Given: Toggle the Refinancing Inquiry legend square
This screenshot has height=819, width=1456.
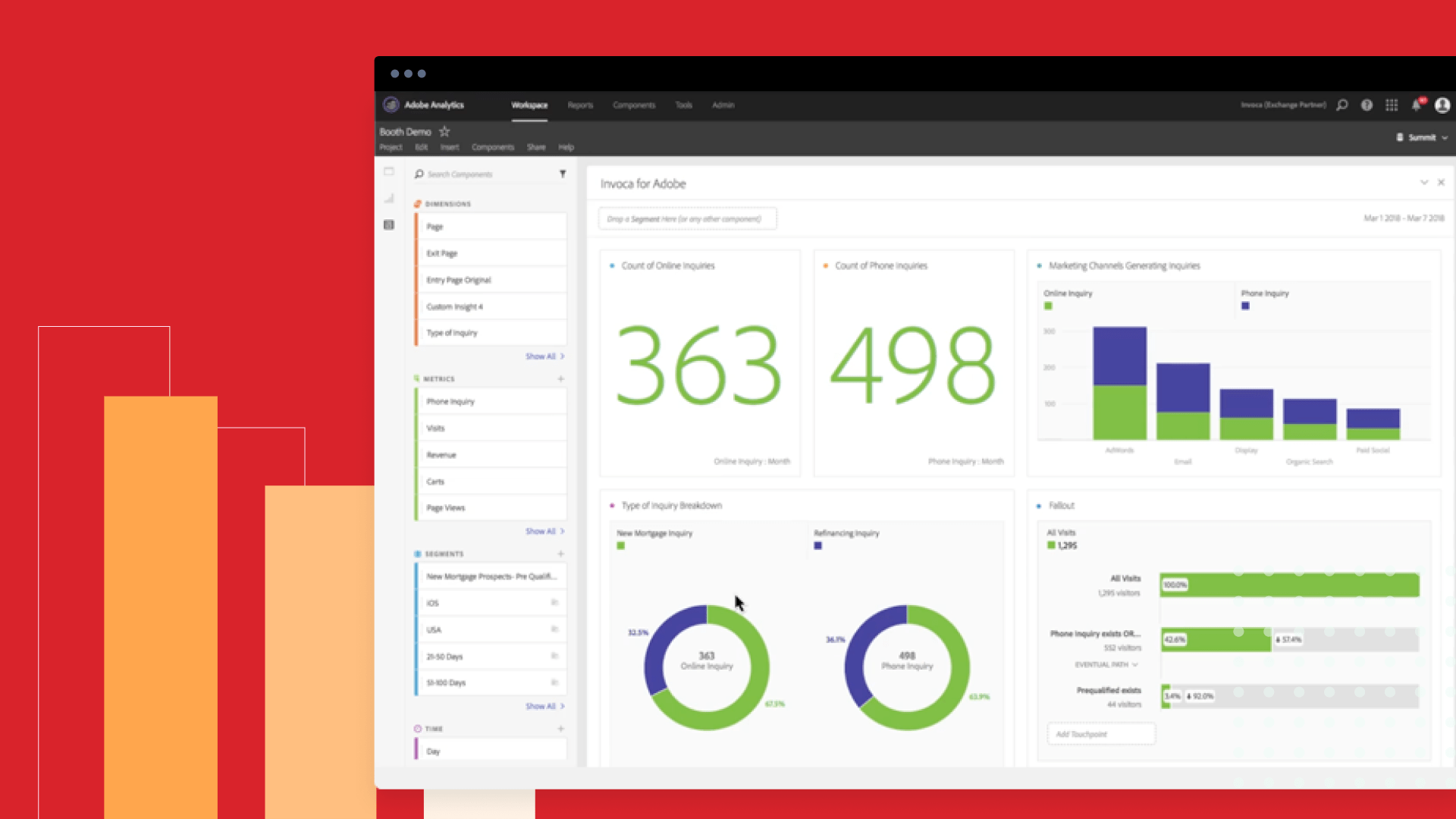Looking at the screenshot, I should (x=817, y=546).
